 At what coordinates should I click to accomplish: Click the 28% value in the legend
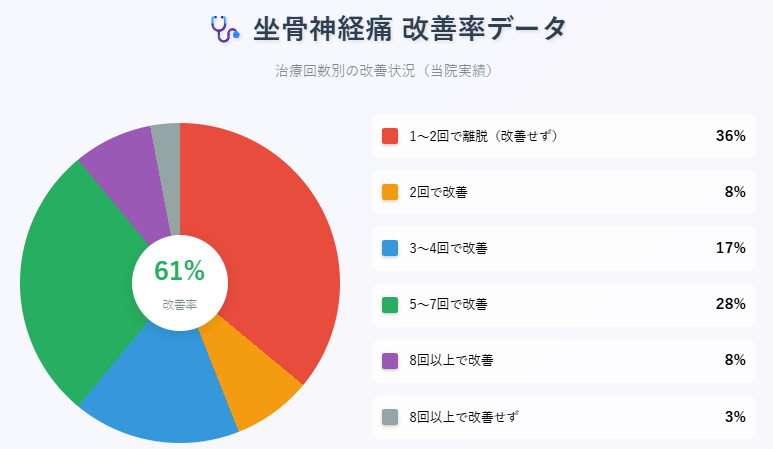pyautogui.click(x=731, y=304)
